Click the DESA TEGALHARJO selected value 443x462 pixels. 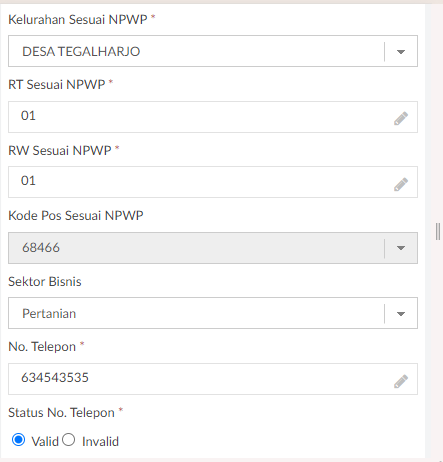pyautogui.click(x=81, y=52)
